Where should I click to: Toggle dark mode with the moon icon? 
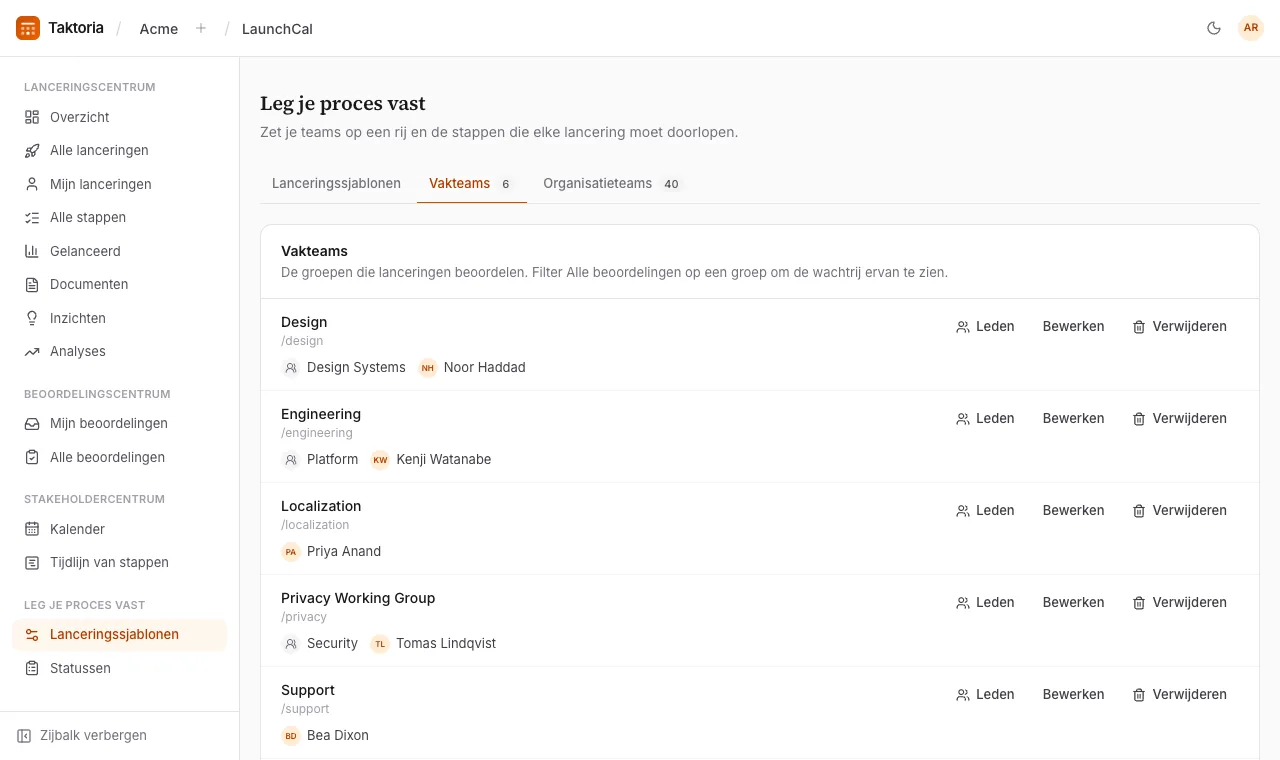coord(1214,28)
